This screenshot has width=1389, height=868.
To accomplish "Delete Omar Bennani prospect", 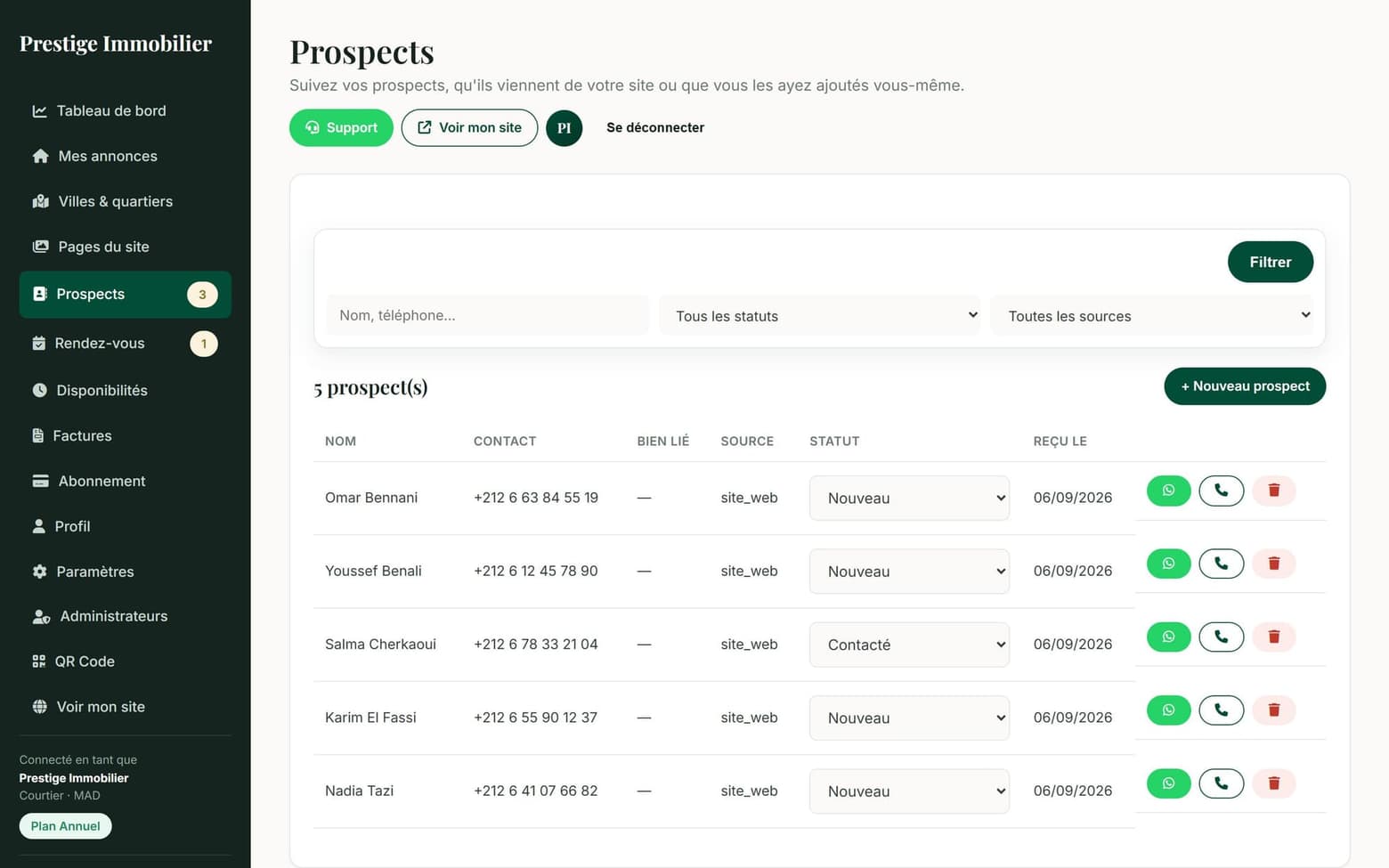I will click(x=1273, y=491).
